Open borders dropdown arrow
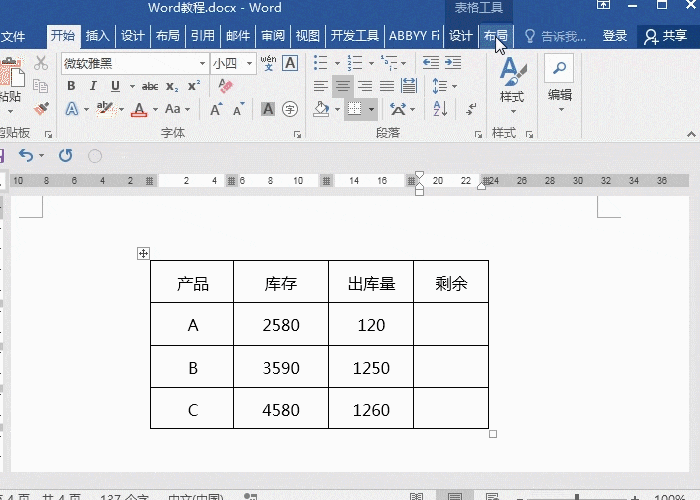The image size is (700, 500). pyautogui.click(x=371, y=109)
